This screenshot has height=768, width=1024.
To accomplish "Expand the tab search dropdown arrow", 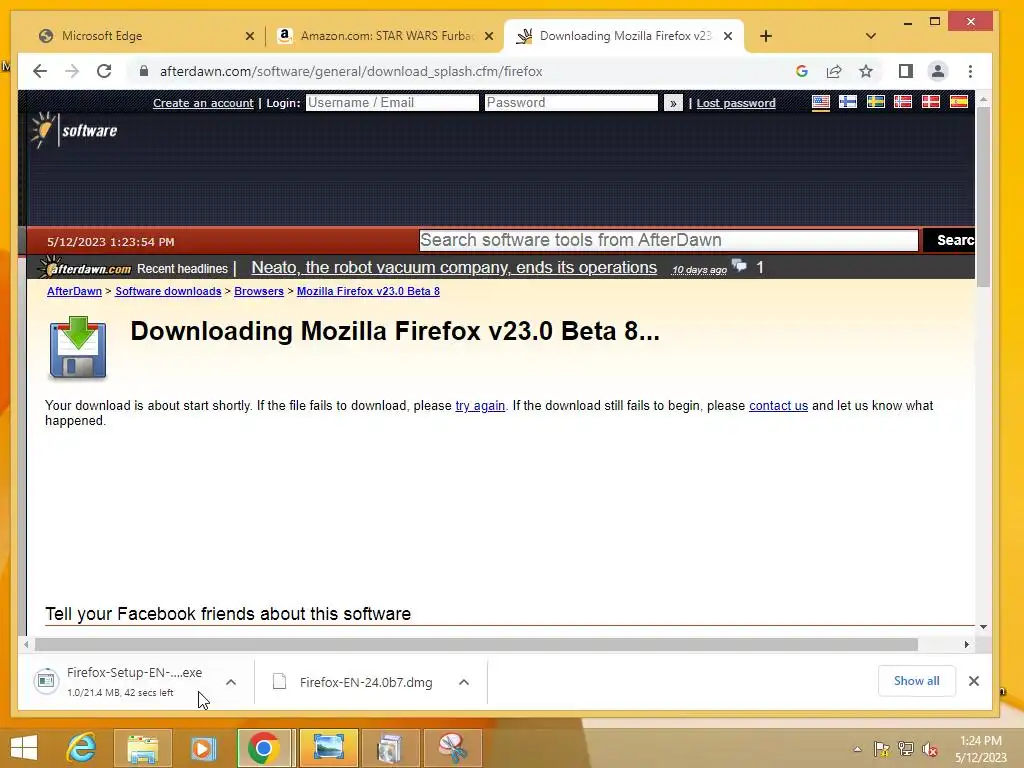I will point(871,36).
